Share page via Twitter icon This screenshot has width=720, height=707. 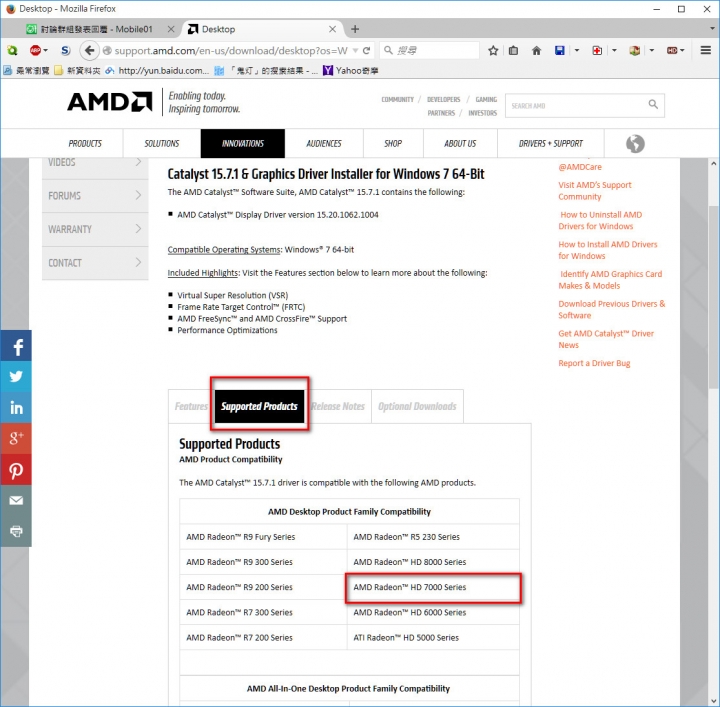point(16,377)
